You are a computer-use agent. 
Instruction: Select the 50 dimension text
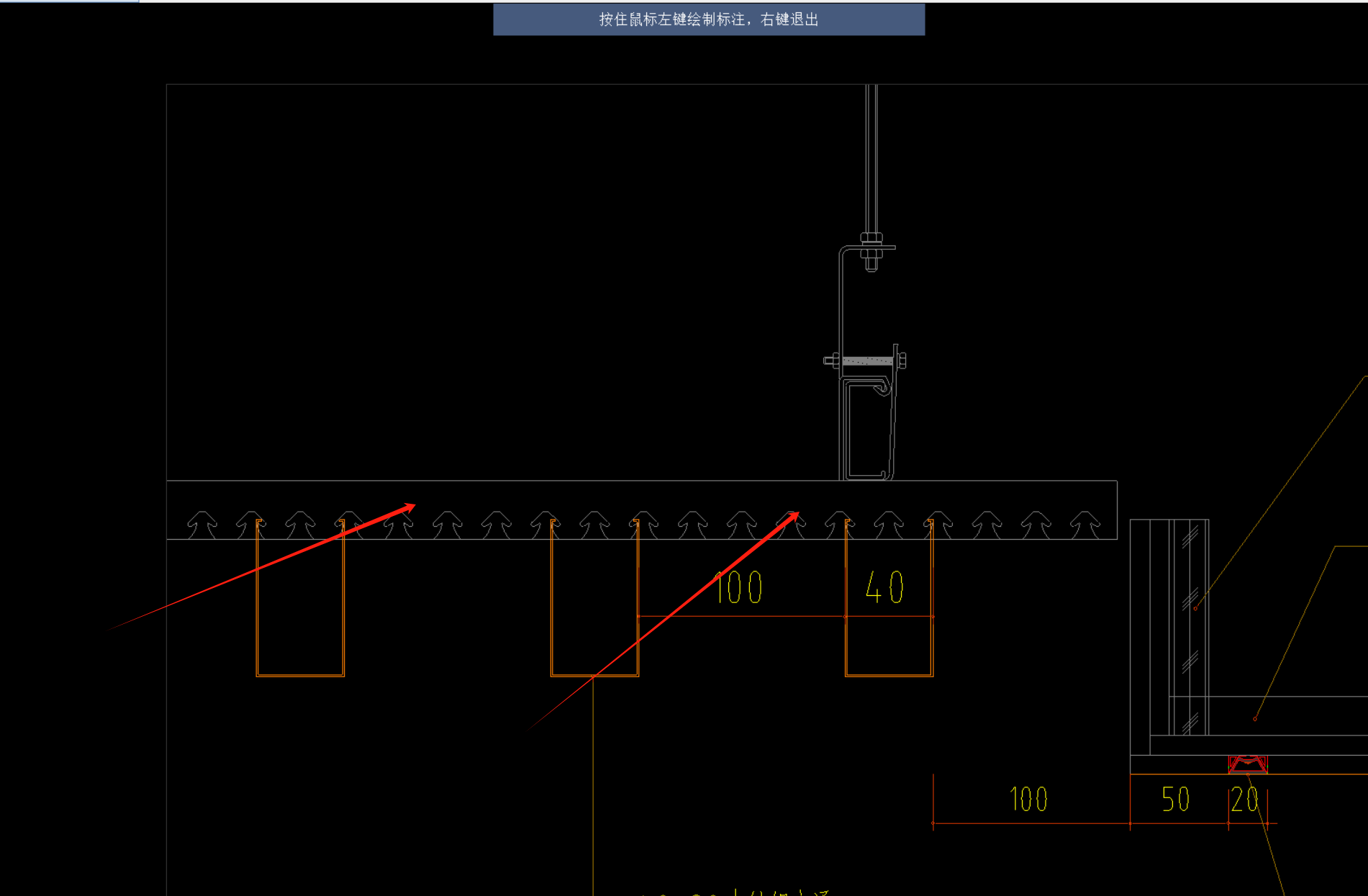(1175, 799)
